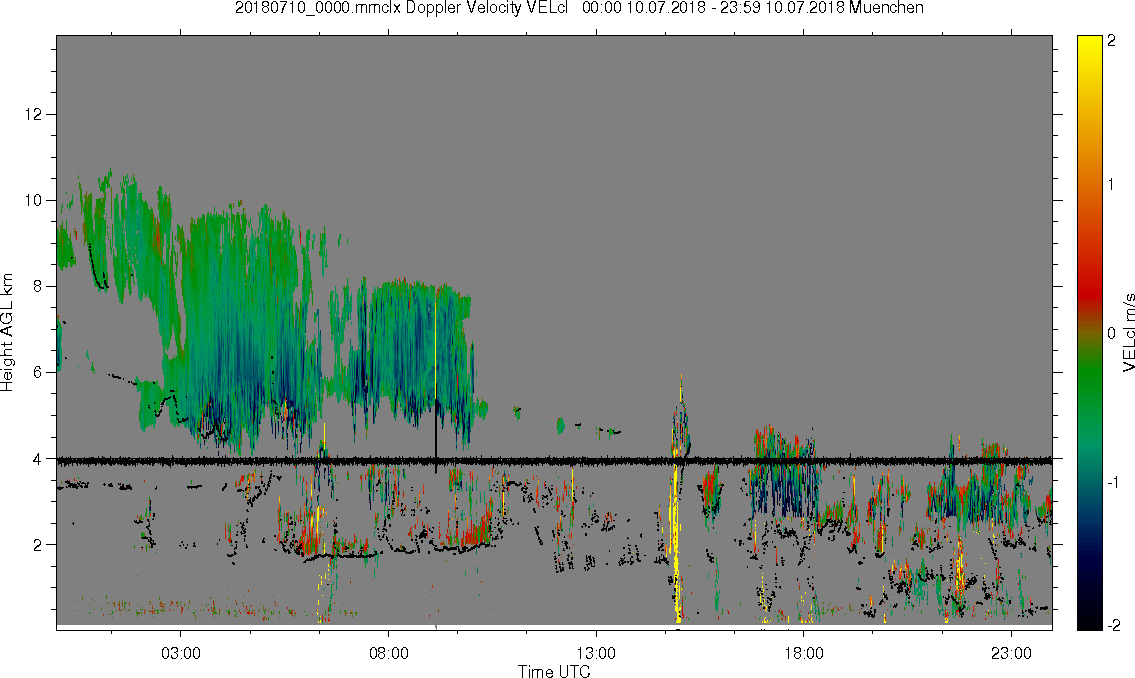
Task: Click the yellow top of the colorbar
Action: (1089, 51)
